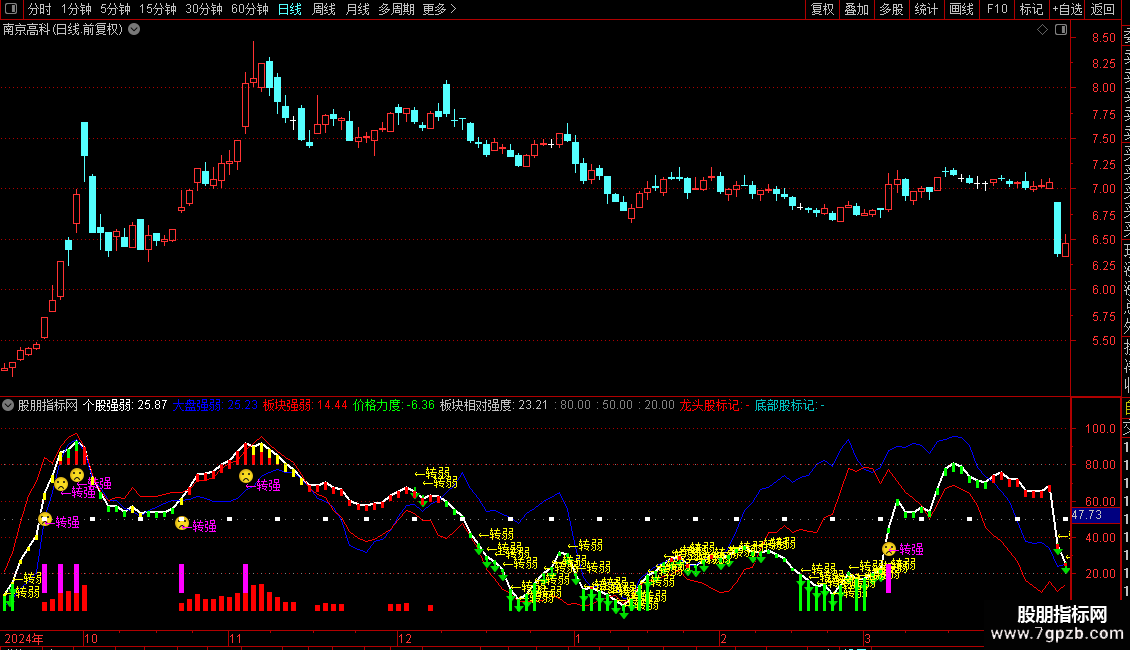Click the 复权 adjustment button
The width and height of the screenshot is (1130, 650).
coord(822,9)
